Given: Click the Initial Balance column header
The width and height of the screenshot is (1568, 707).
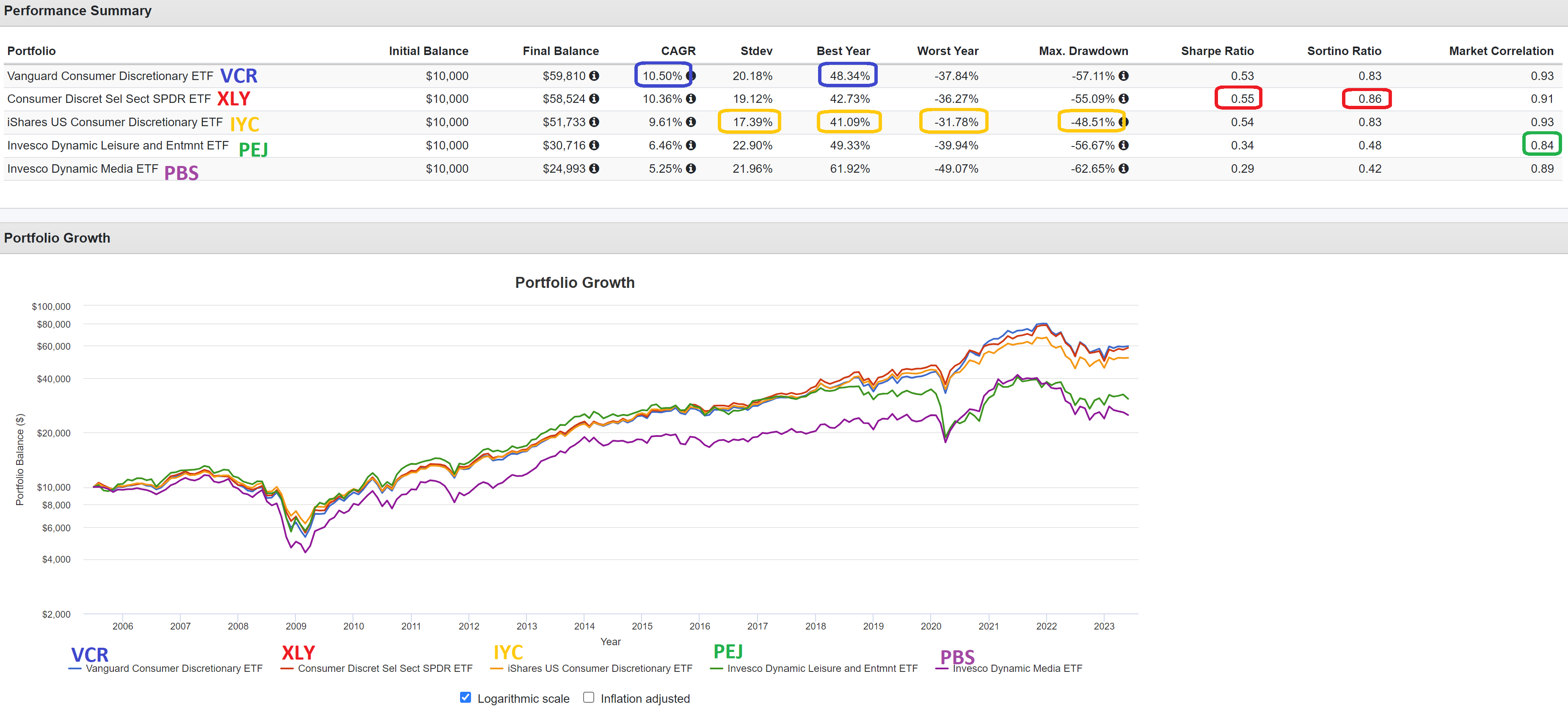Looking at the screenshot, I should (429, 51).
